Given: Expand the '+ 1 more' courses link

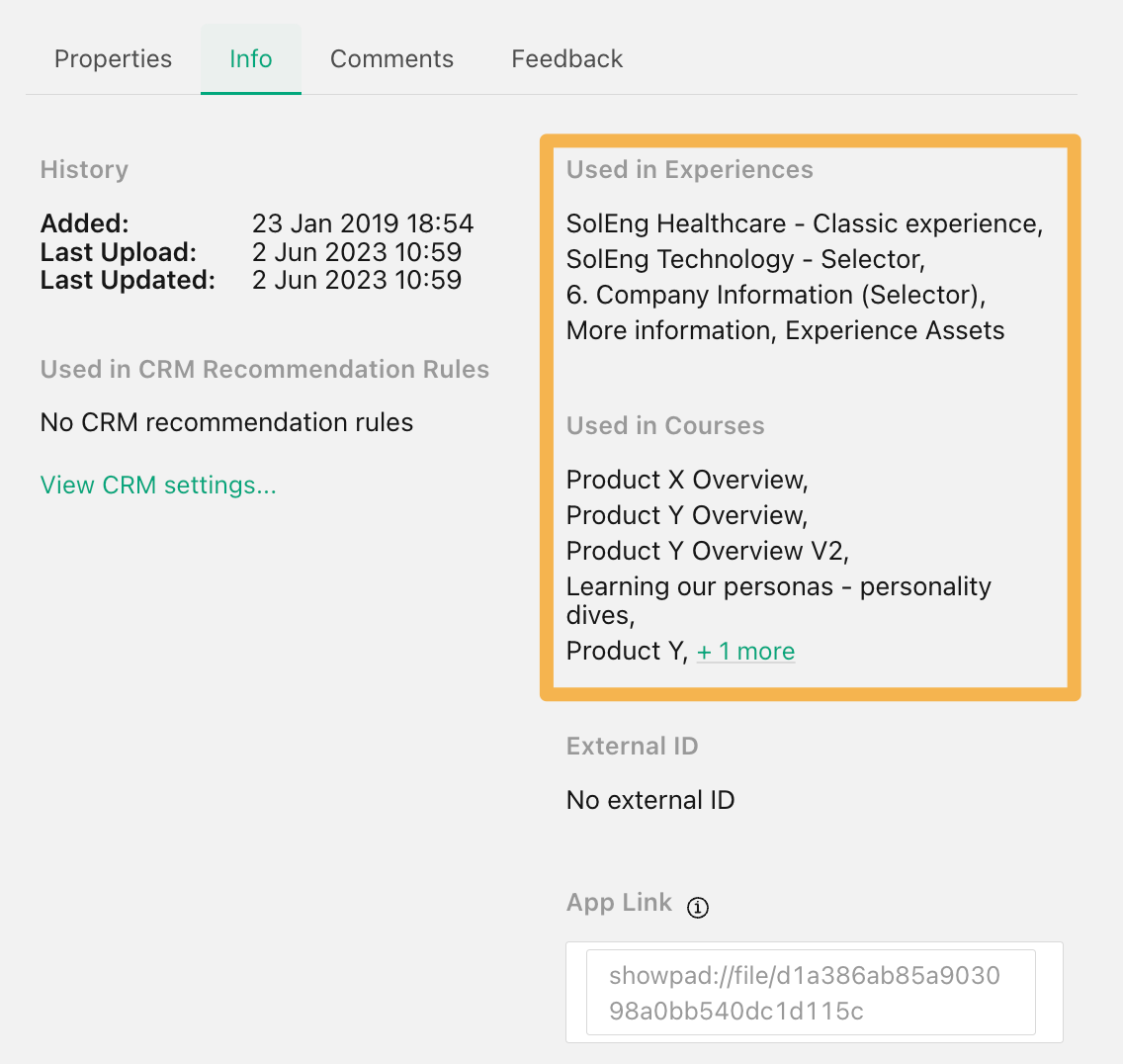Looking at the screenshot, I should tap(745, 652).
